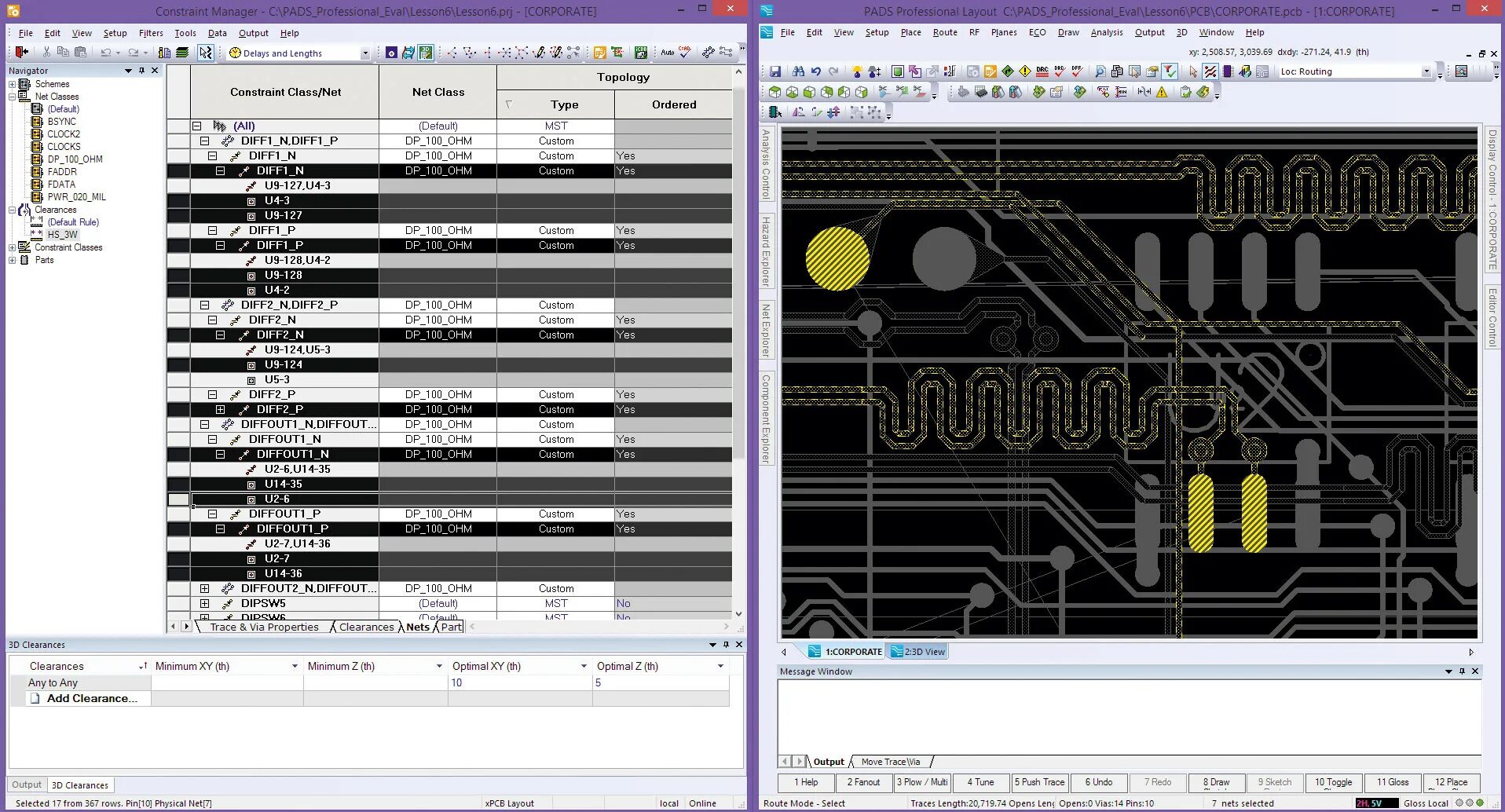Switch to the Move Trace\Via message tab

(890, 762)
